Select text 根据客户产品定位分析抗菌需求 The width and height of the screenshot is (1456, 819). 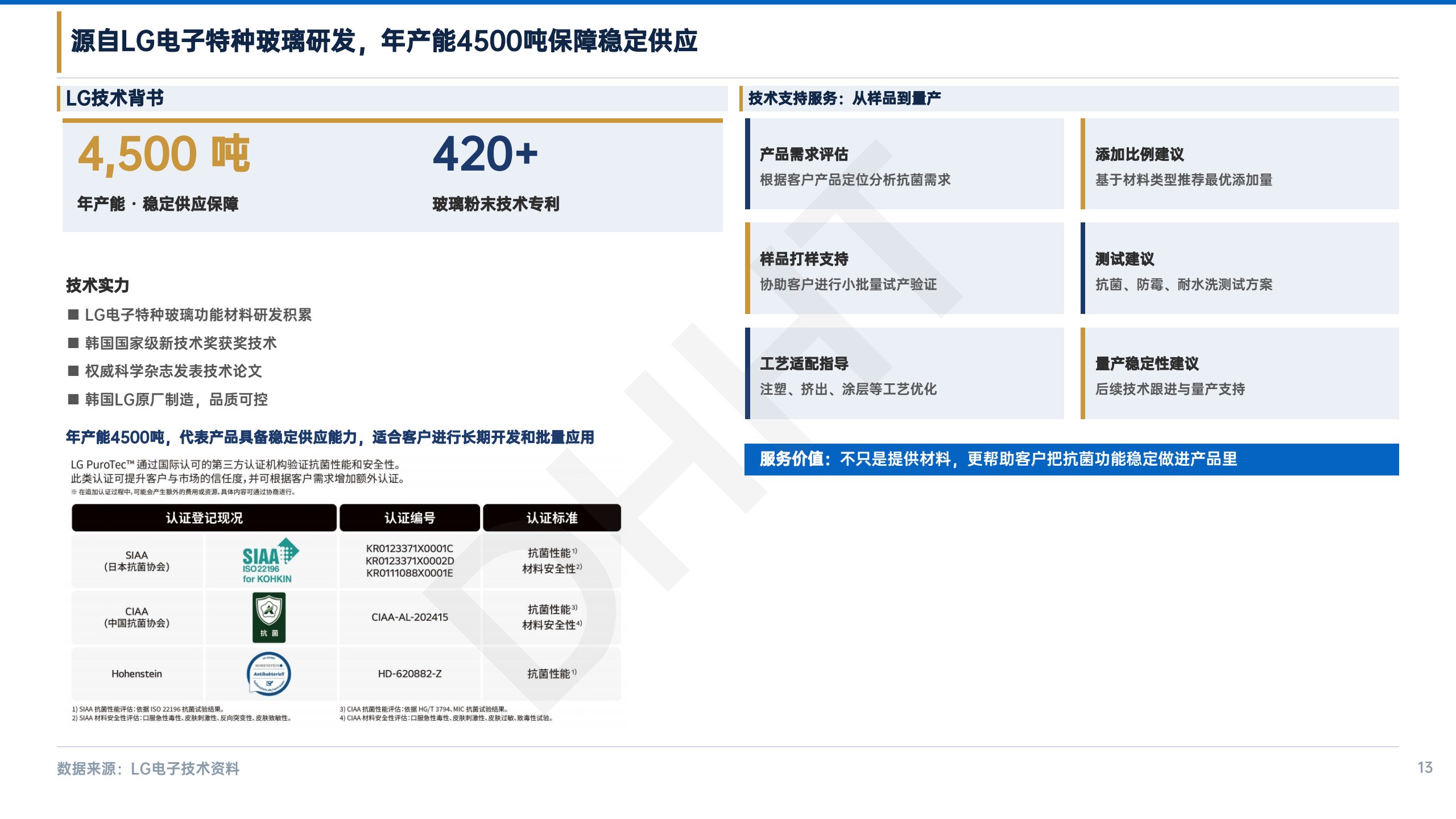855,180
